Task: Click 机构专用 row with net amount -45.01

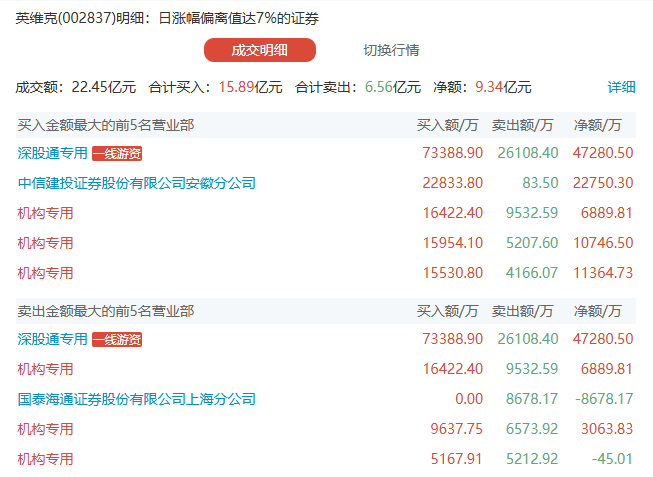Action: [46, 459]
